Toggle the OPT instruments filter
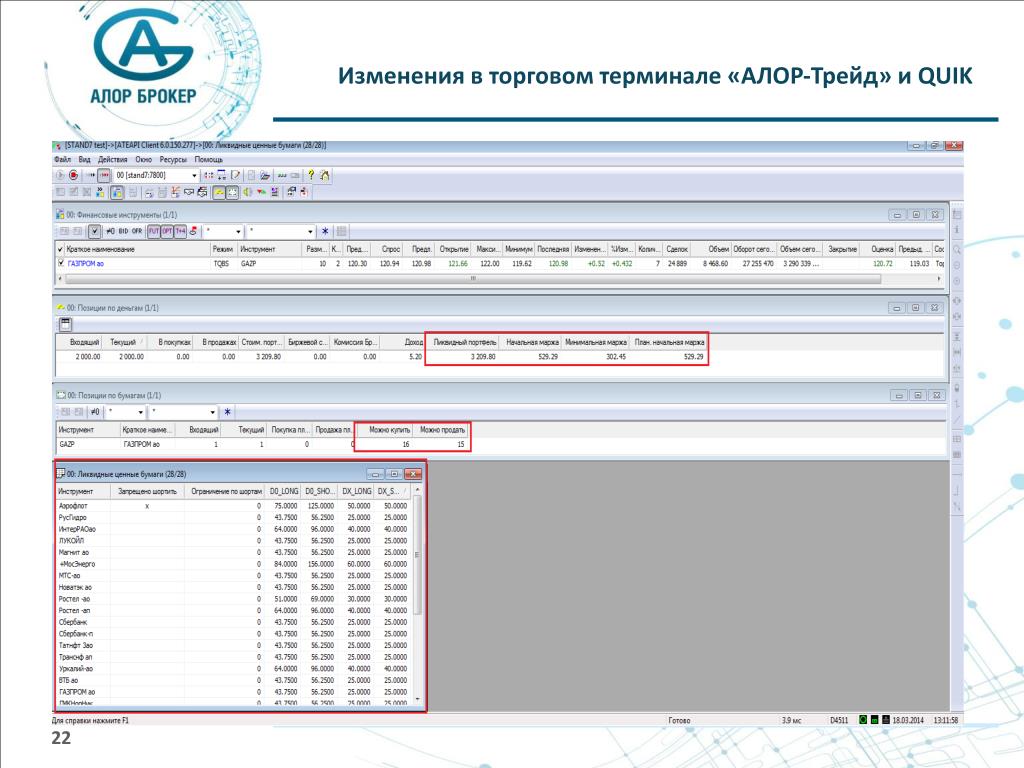This screenshot has width=1024, height=768. tap(167, 231)
